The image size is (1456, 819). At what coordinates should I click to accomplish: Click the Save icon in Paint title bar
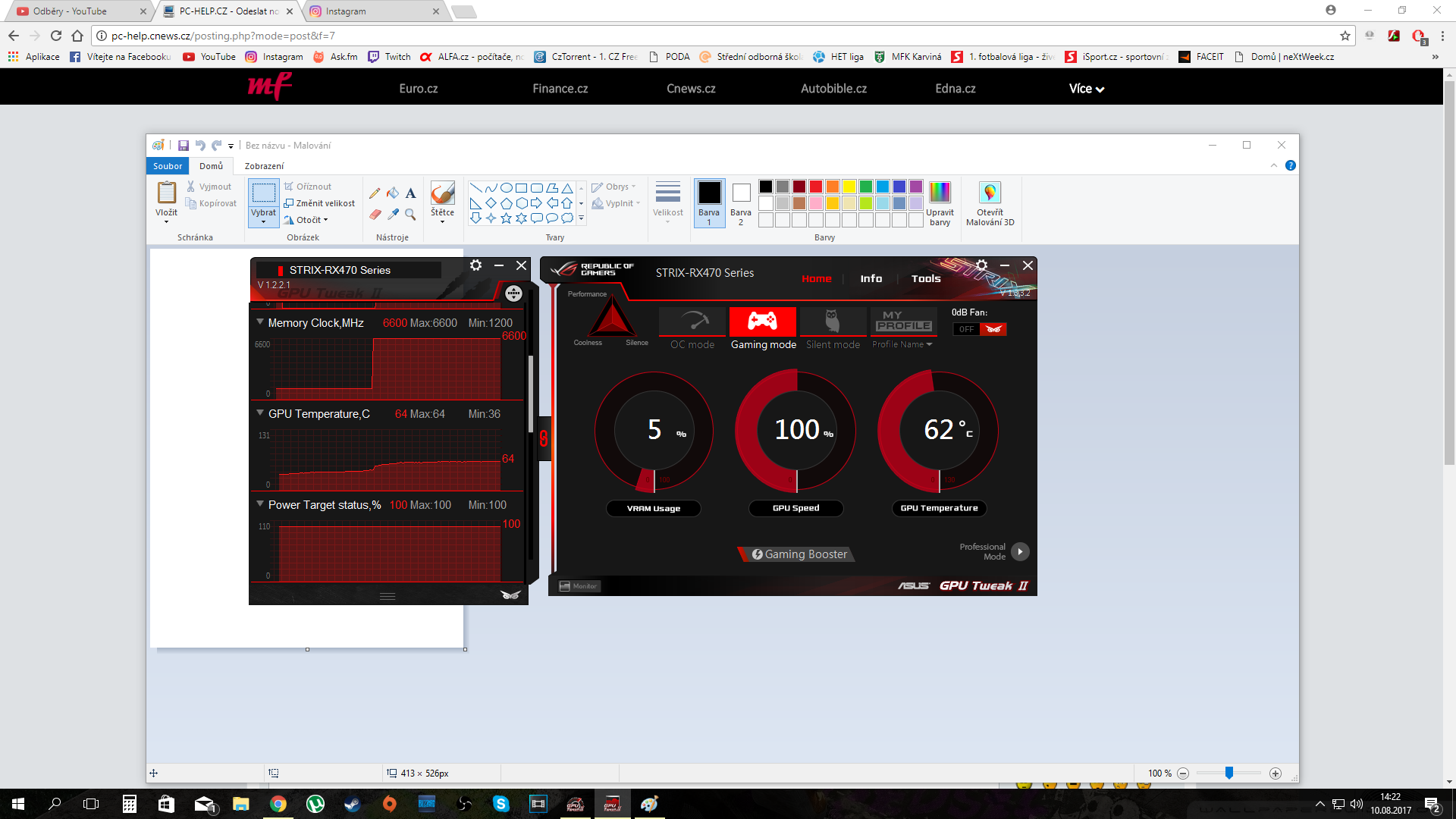[x=184, y=146]
